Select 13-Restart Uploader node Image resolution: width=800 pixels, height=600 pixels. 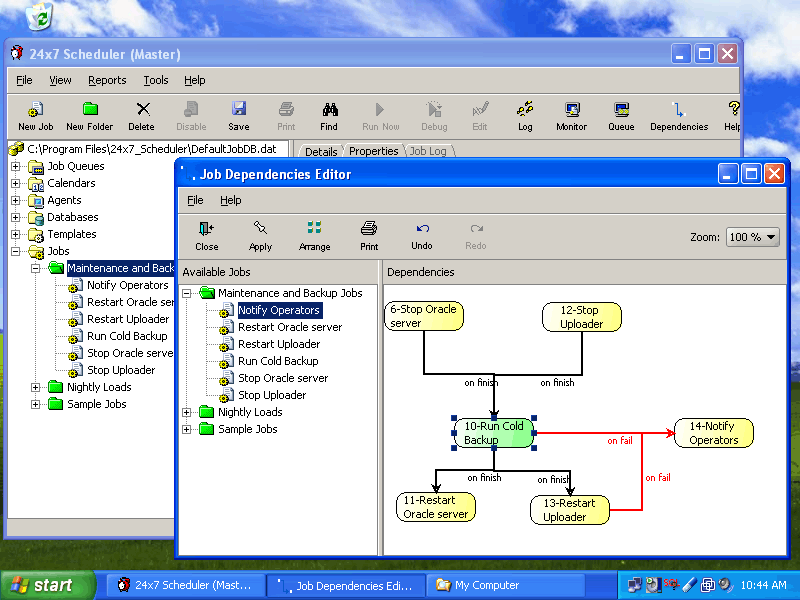point(569,510)
